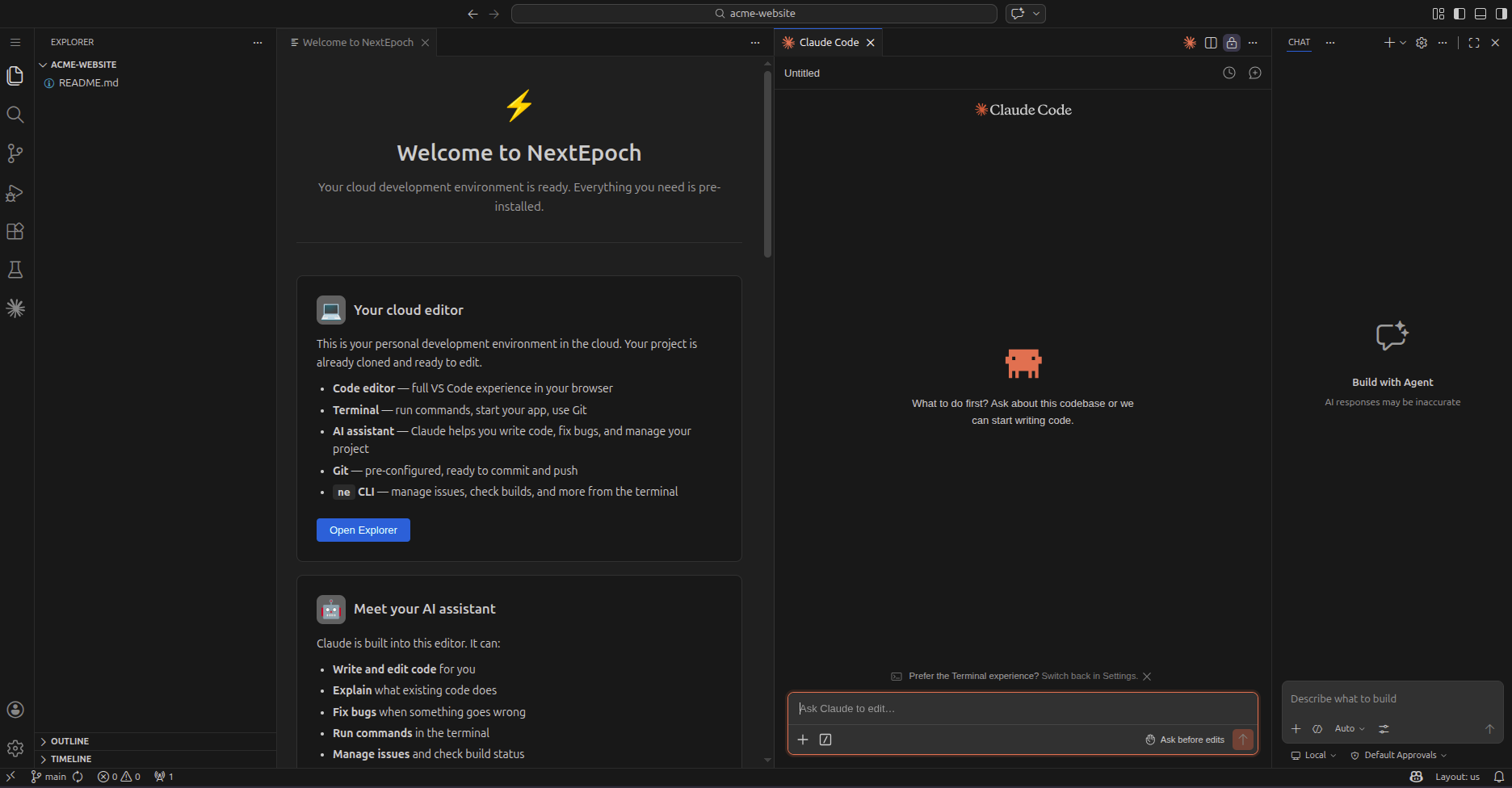
Task: Toggle the secondary side bar visibility
Action: [1501, 14]
